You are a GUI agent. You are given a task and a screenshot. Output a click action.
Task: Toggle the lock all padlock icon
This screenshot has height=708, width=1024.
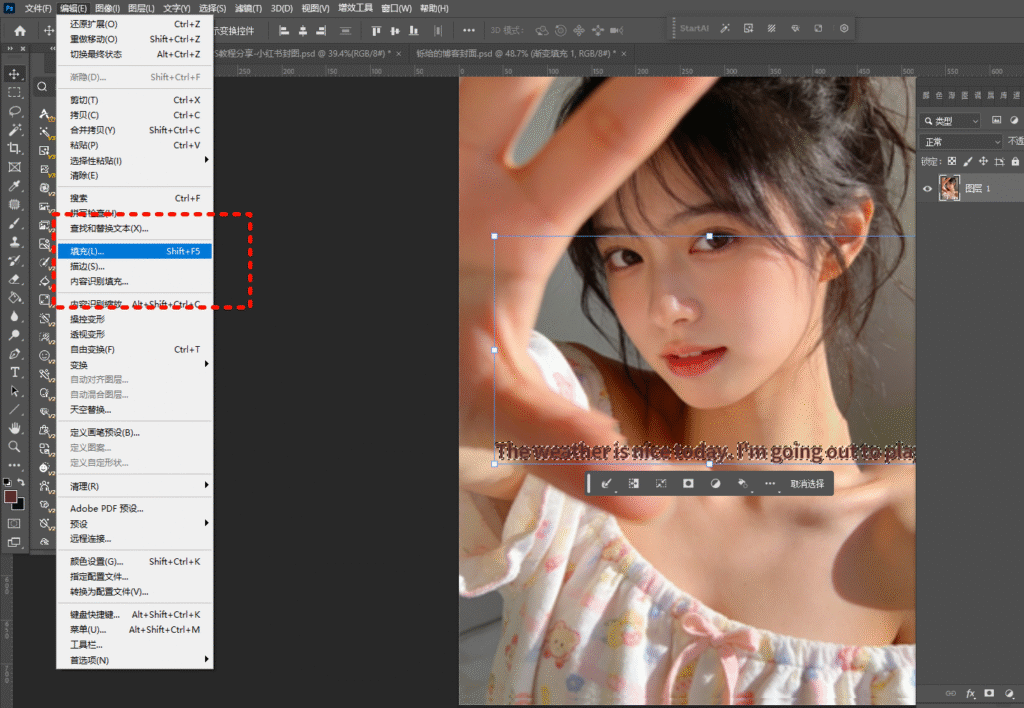(x=1015, y=161)
